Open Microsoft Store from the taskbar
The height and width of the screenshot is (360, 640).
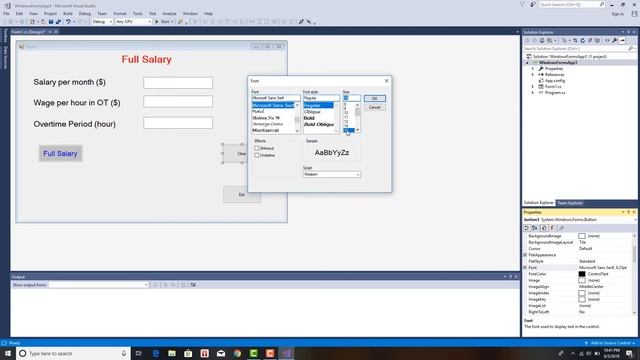tap(188, 353)
